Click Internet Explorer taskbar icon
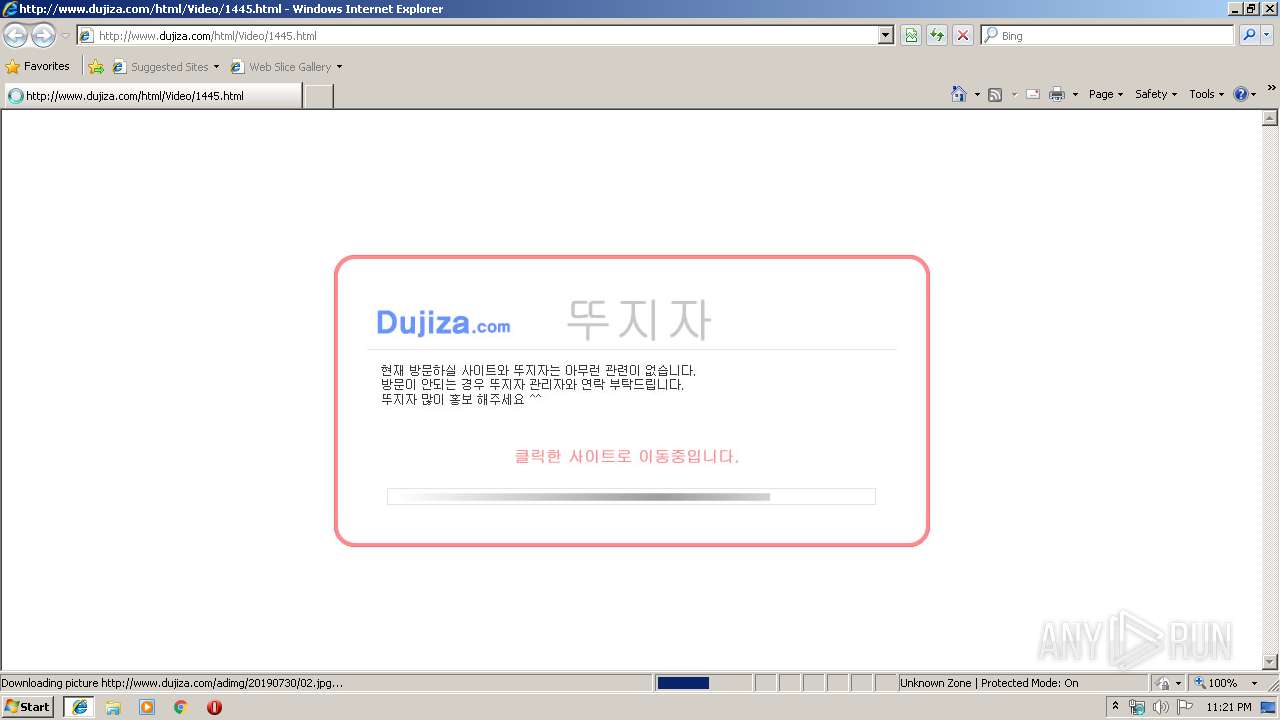1280x720 pixels. click(80, 707)
